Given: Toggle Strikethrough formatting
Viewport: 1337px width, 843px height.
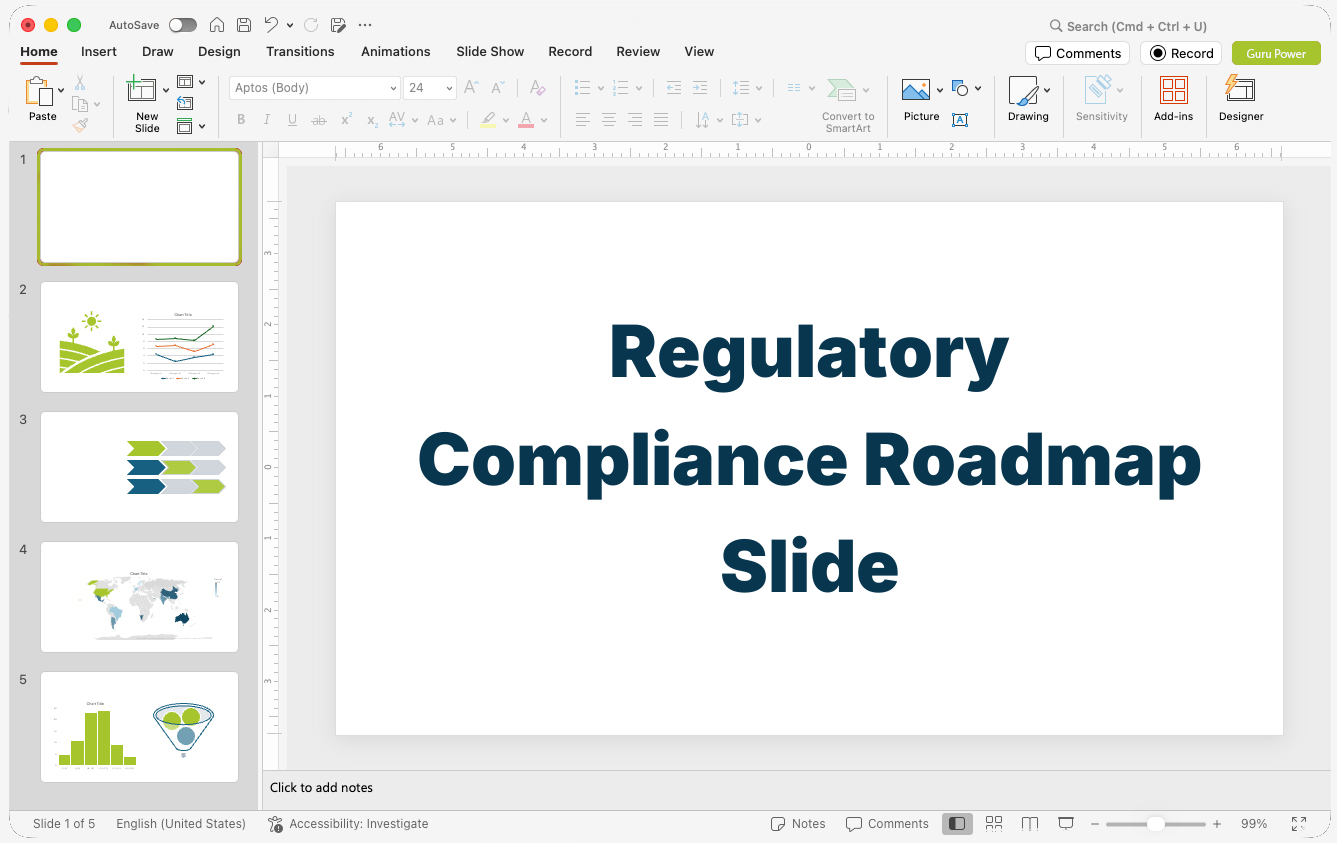Looking at the screenshot, I should pos(319,120).
